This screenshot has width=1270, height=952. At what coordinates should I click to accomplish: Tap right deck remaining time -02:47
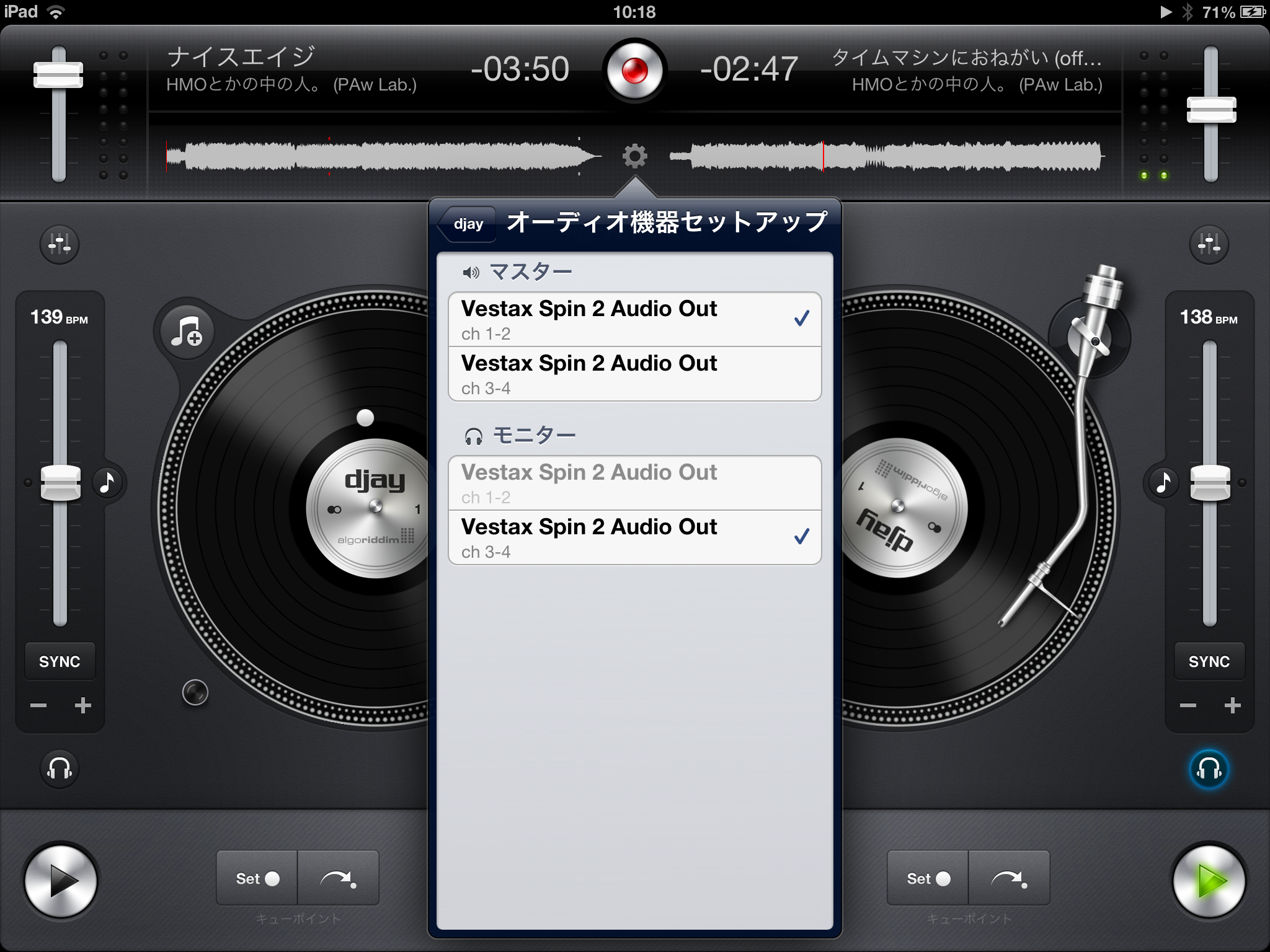click(x=748, y=69)
